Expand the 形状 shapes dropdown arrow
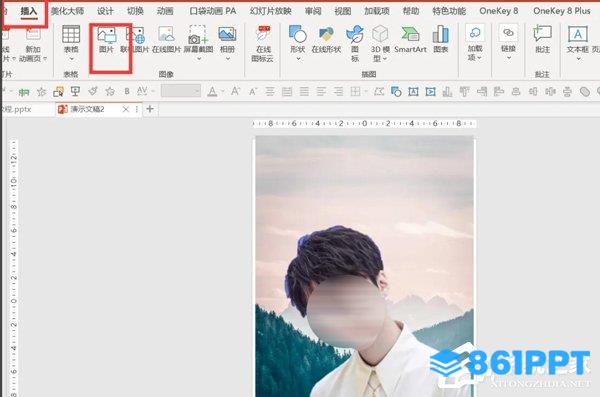 pos(298,59)
